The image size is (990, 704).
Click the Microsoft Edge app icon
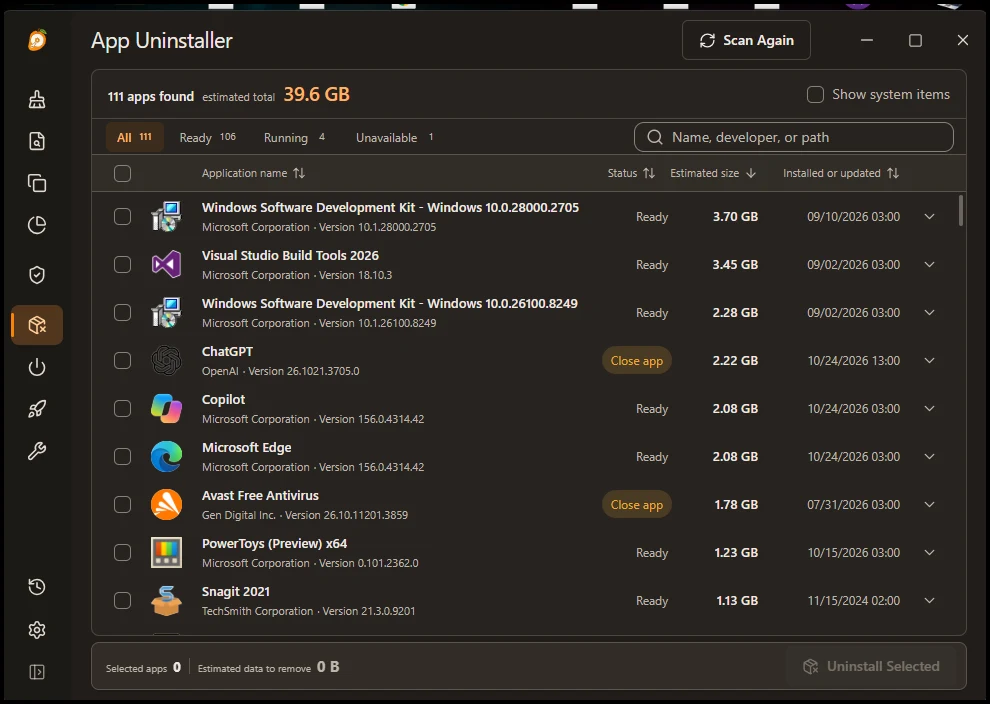click(x=166, y=456)
